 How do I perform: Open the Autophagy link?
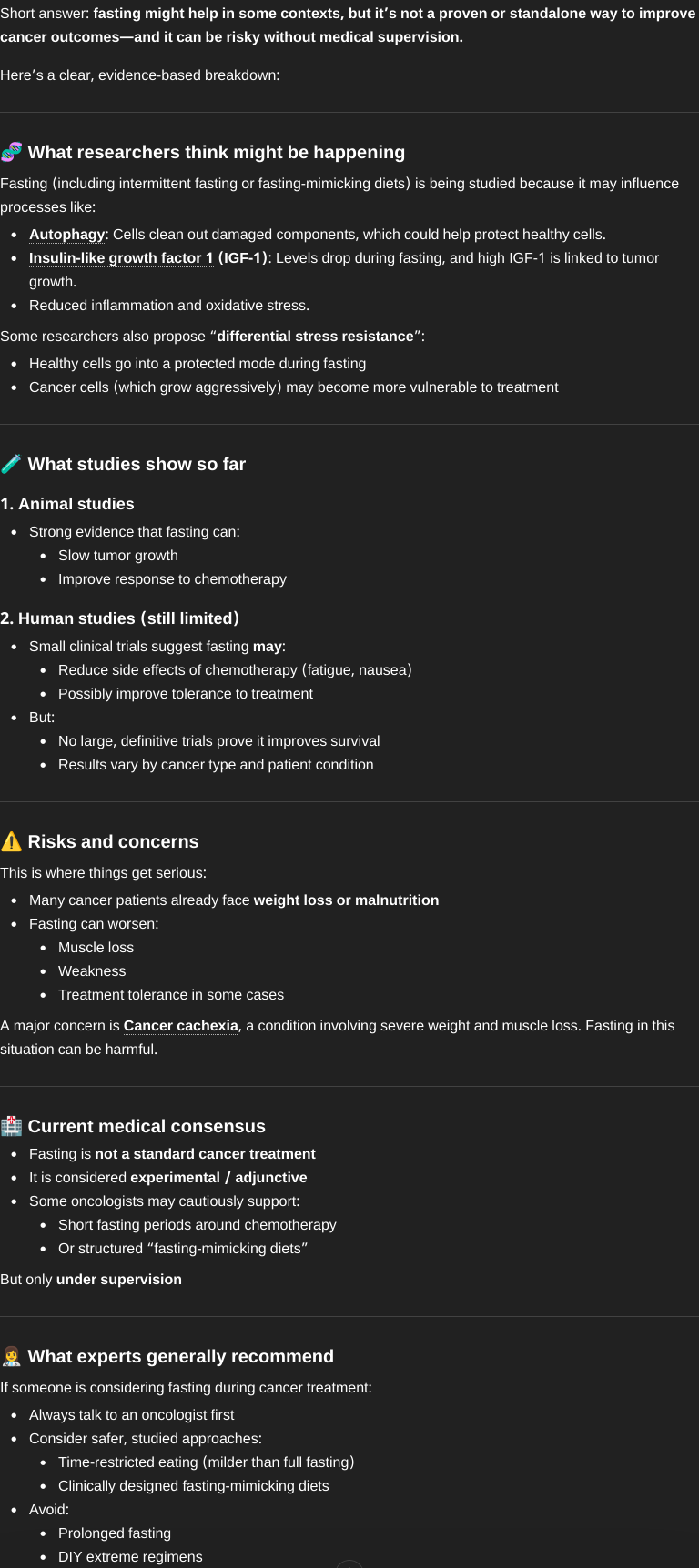pyautogui.click(x=66, y=235)
